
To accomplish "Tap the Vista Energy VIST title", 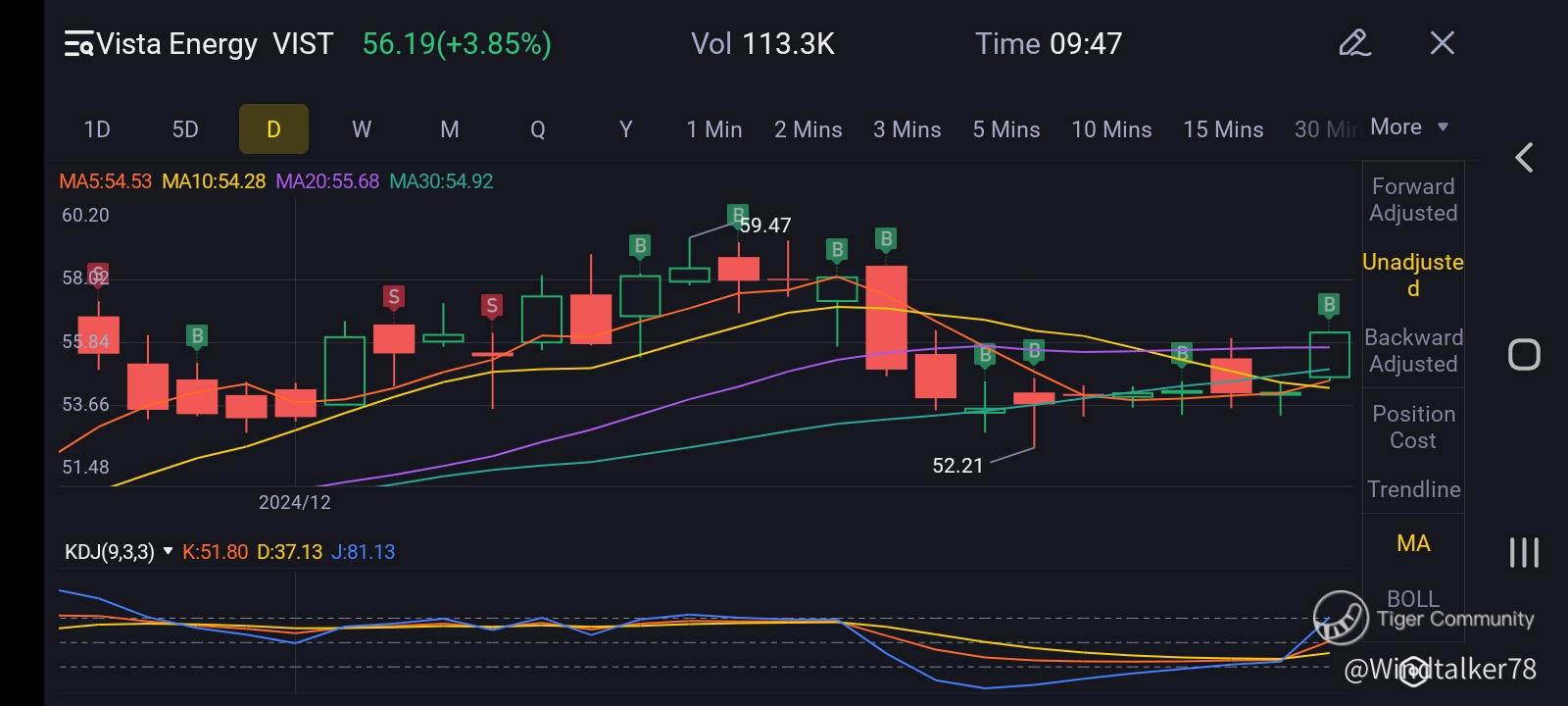I will [216, 44].
